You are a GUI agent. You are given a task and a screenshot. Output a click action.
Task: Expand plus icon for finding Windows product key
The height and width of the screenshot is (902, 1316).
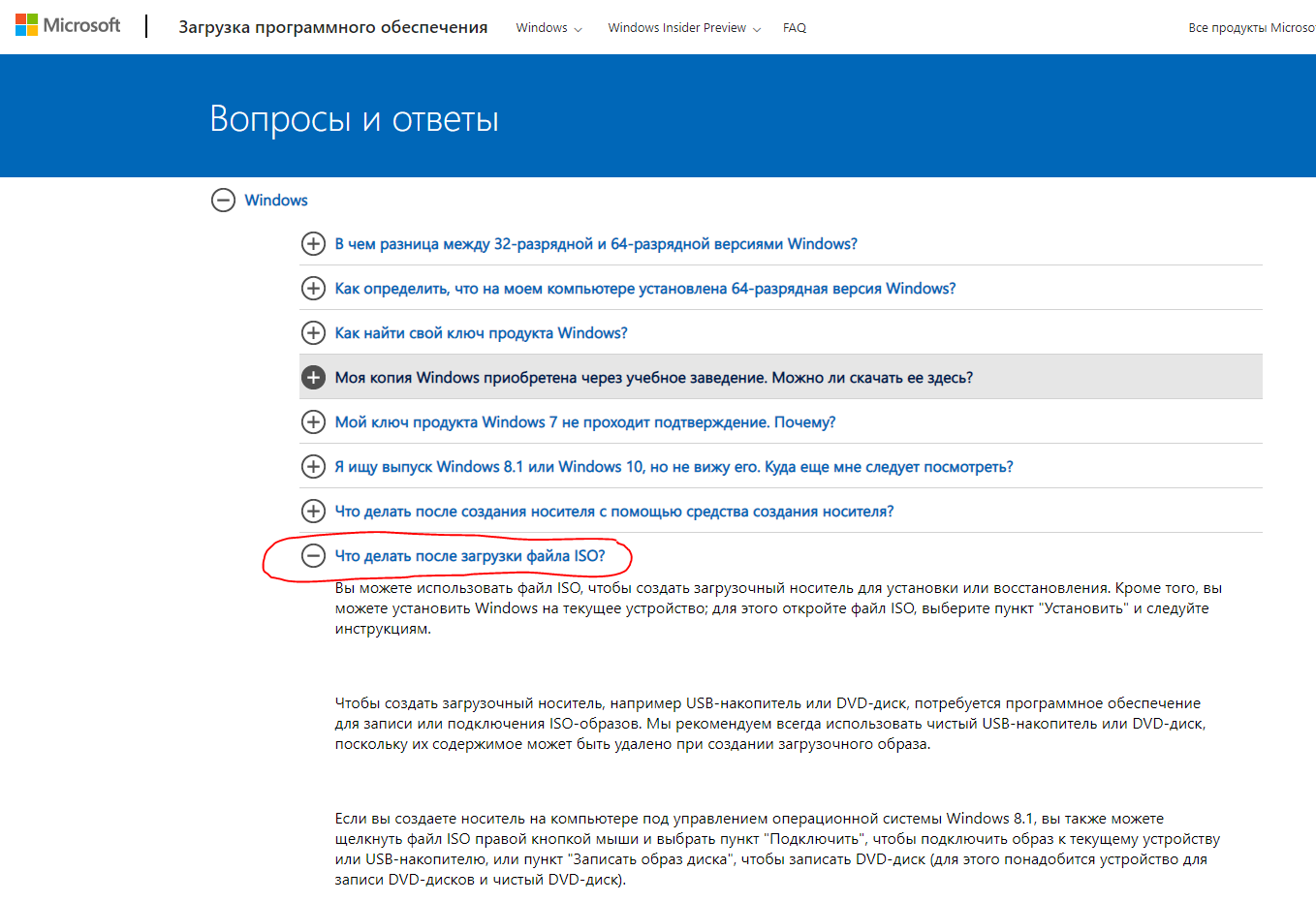pos(313,333)
